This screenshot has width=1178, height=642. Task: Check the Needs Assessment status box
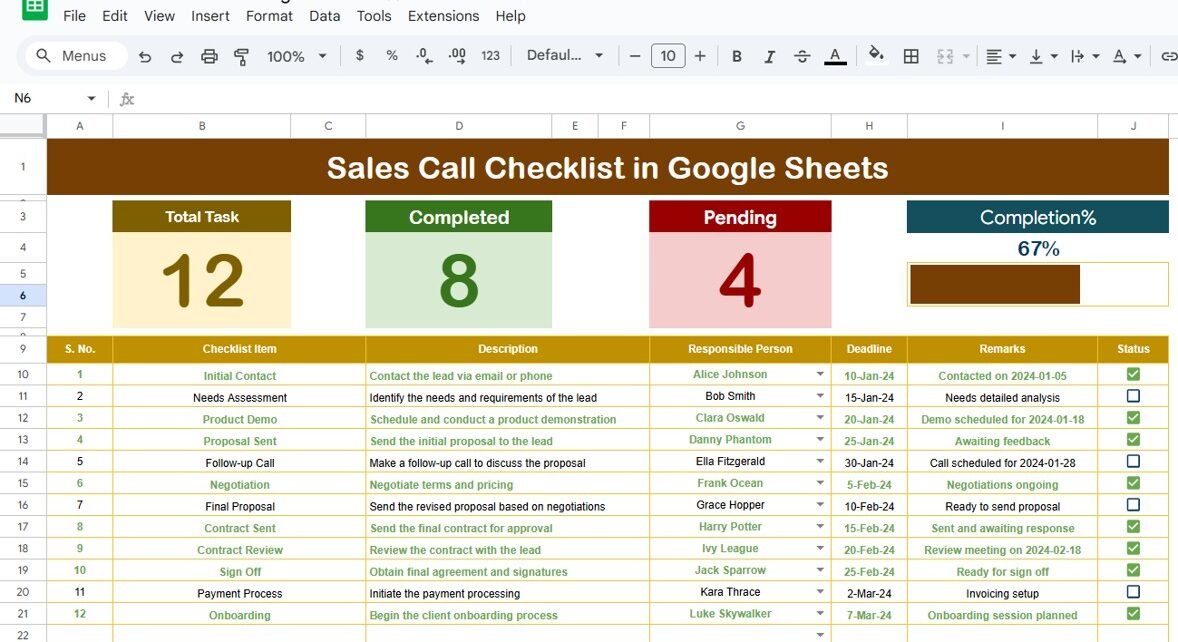tap(1133, 396)
